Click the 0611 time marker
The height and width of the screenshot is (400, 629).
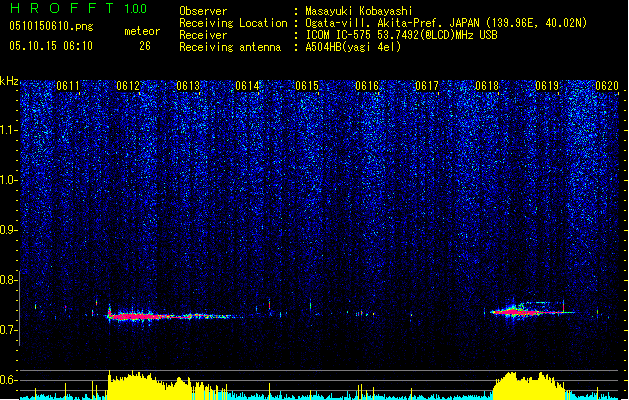pyautogui.click(x=68, y=86)
